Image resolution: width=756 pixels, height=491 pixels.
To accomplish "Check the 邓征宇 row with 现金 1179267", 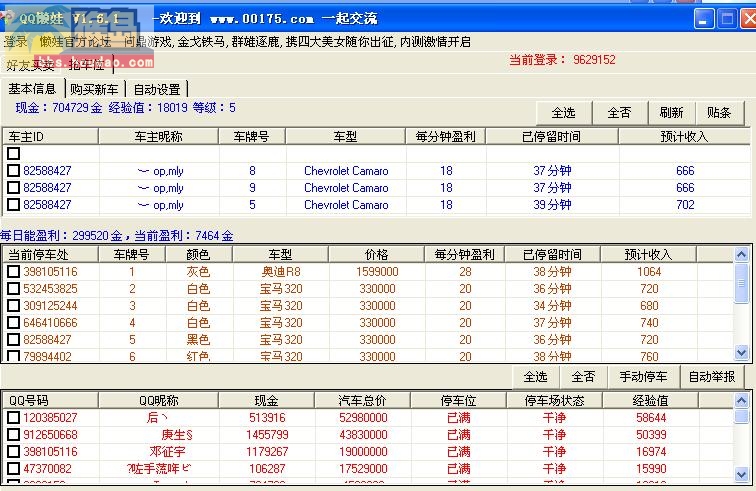I will 14,451.
